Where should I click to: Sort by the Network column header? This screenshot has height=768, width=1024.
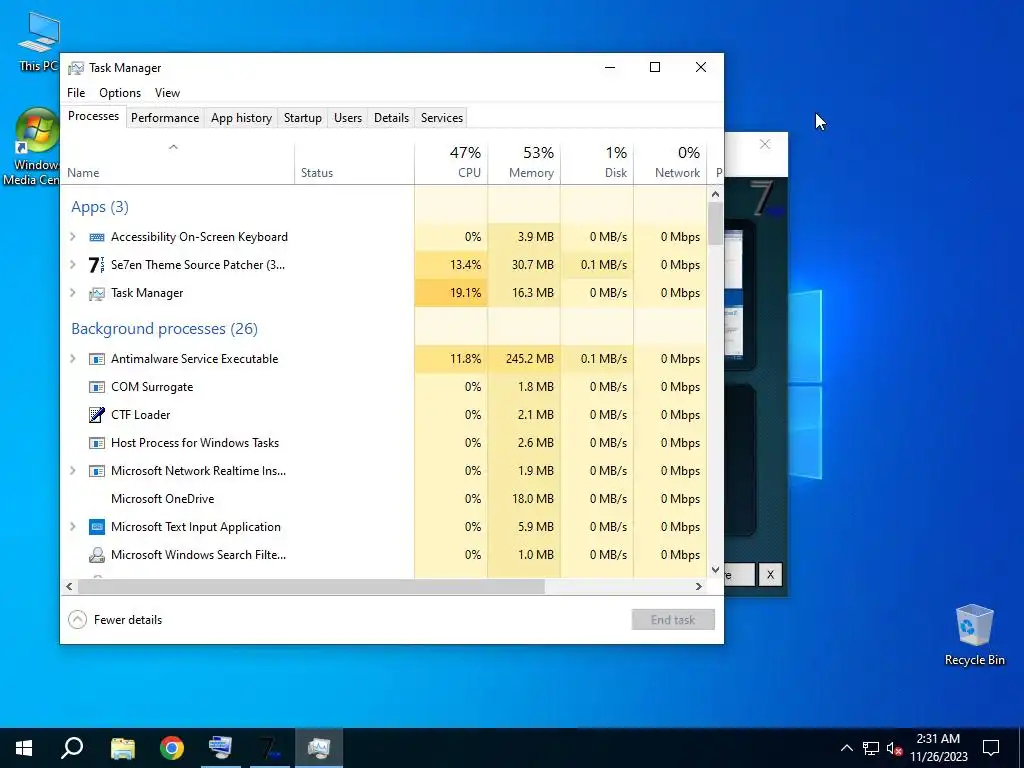pos(670,163)
